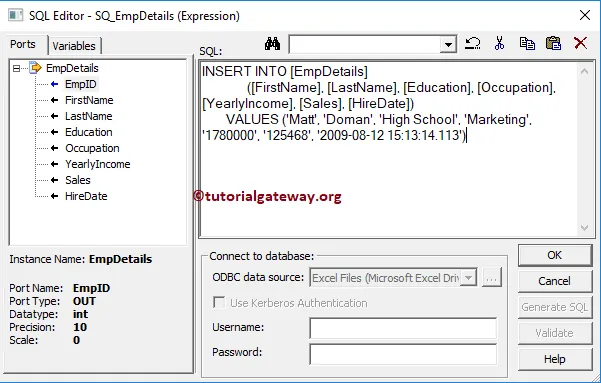601x383 pixels.
Task: Select the YearlyIncome port
Action: [97, 164]
